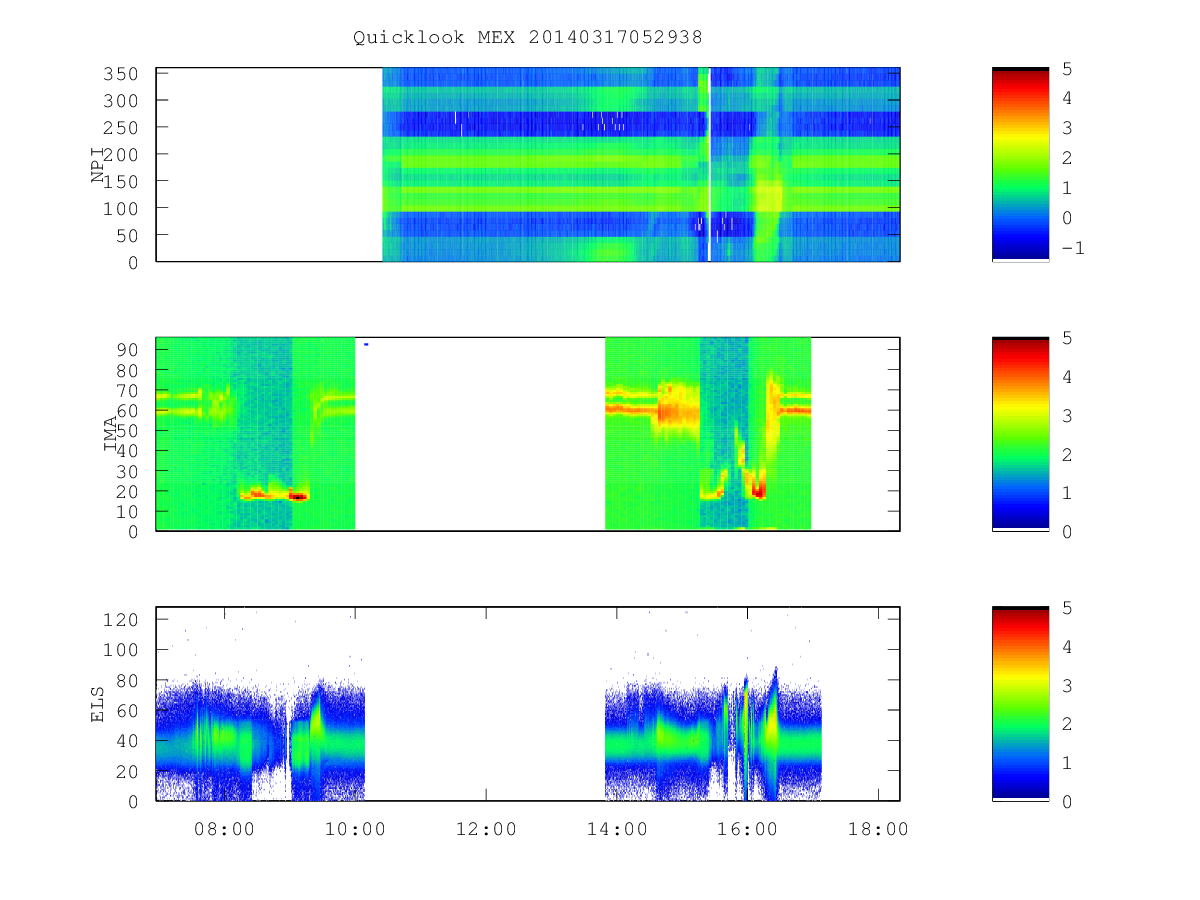The width and height of the screenshot is (1200, 900).
Task: Select the ELS panel color bar
Action: tap(1020, 703)
